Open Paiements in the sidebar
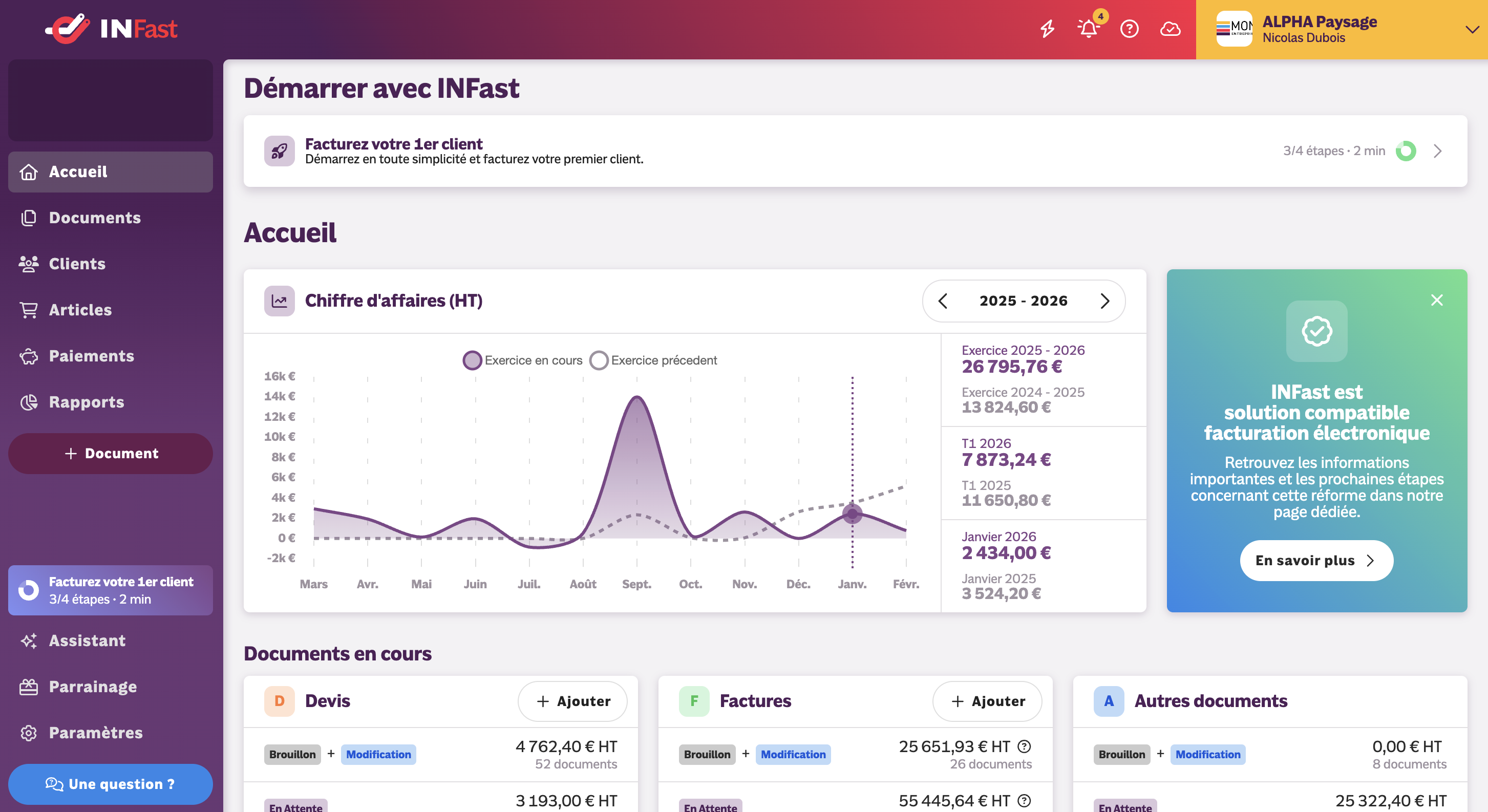This screenshot has height=812, width=1488. 110,356
